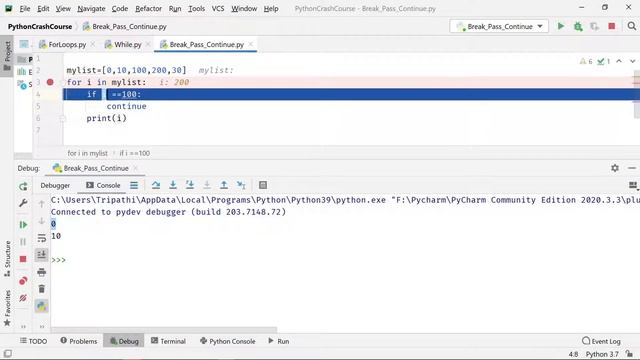Toggle Python prompt icon in console
The width and height of the screenshot is (640, 360).
click(41, 306)
